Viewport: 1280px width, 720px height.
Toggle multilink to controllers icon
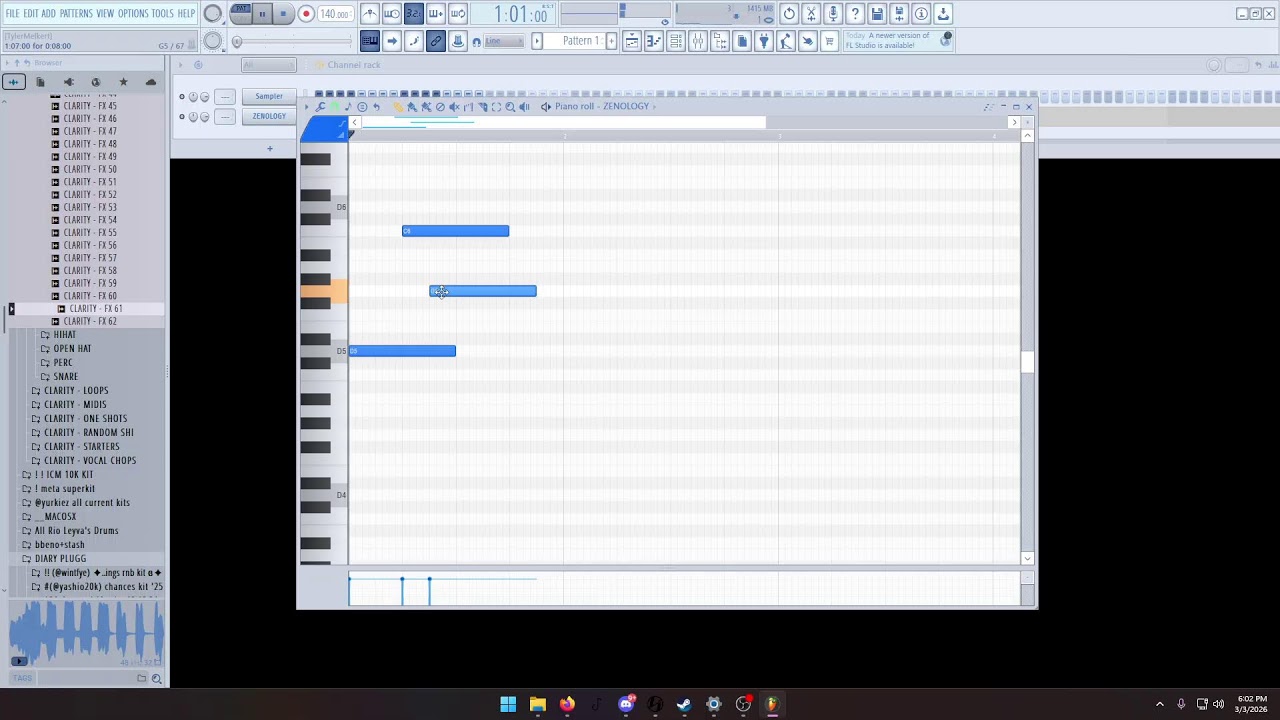coord(457,41)
